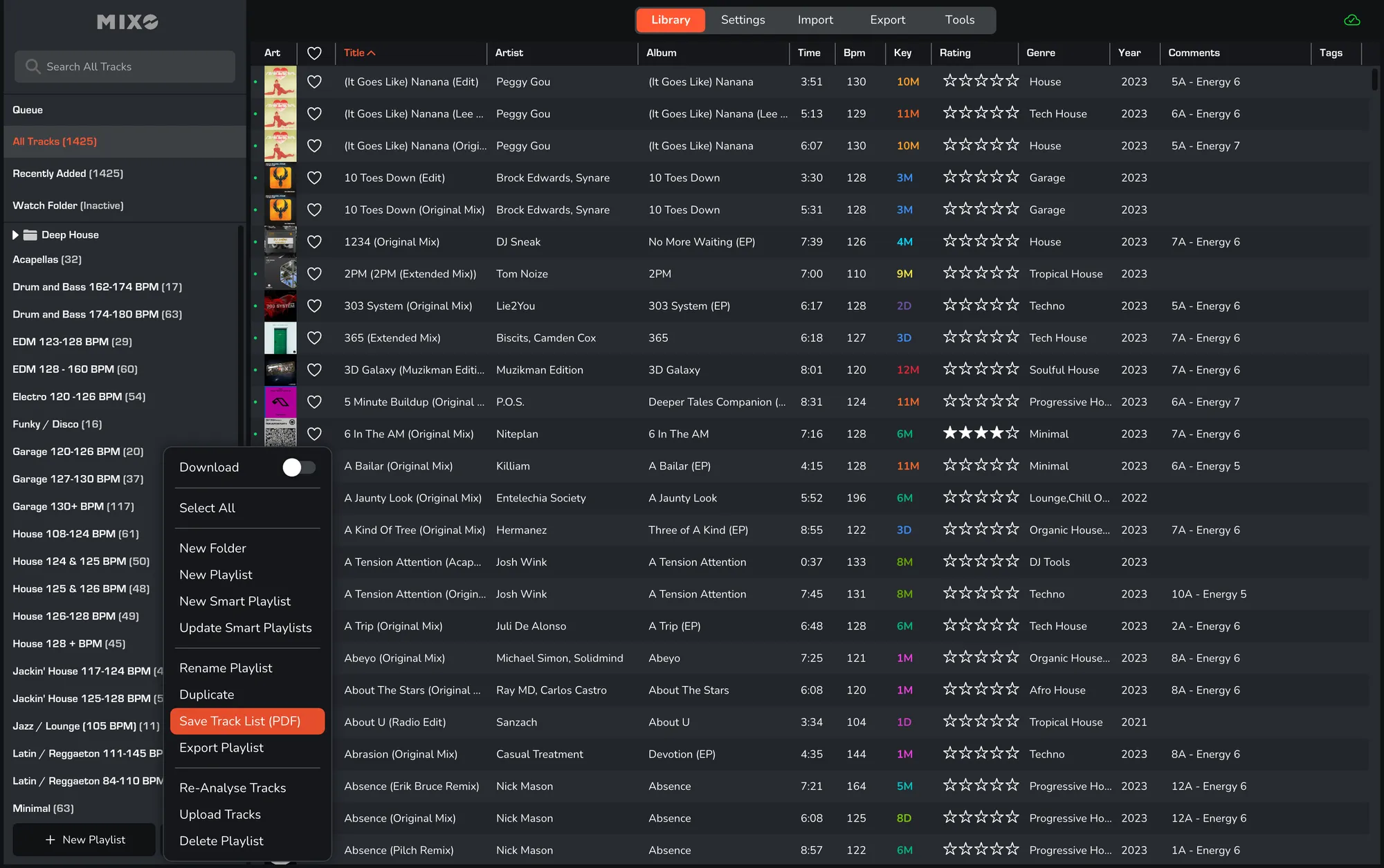1384x868 pixels.
Task: Choose Save Track List (PDF) menu entry
Action: click(239, 721)
